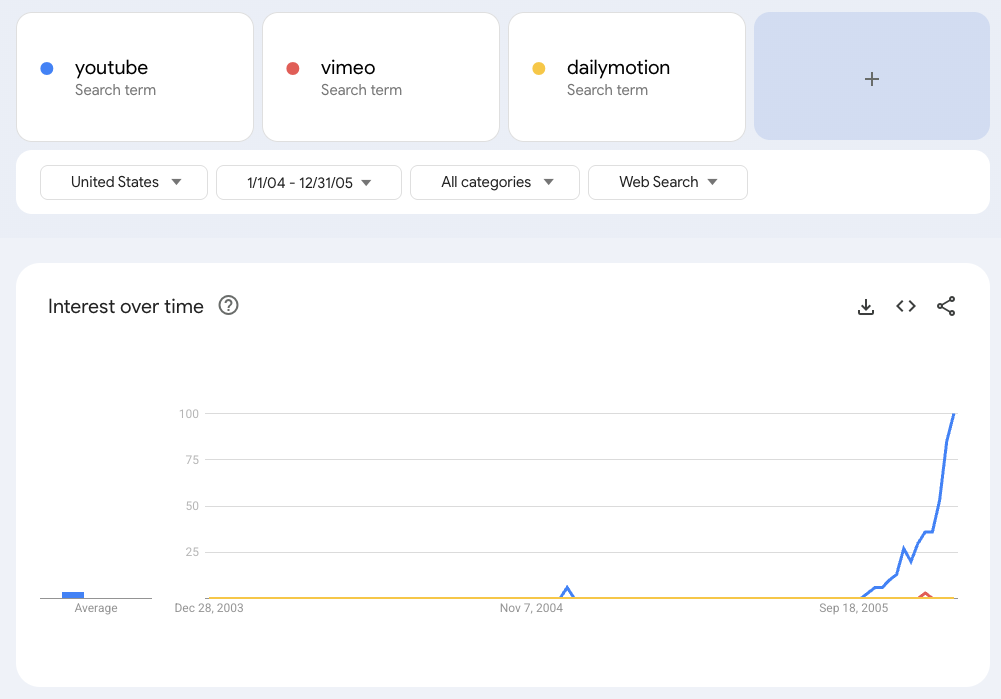This screenshot has width=1001, height=699.
Task: Open the Web Search type dropdown
Action: point(668,183)
